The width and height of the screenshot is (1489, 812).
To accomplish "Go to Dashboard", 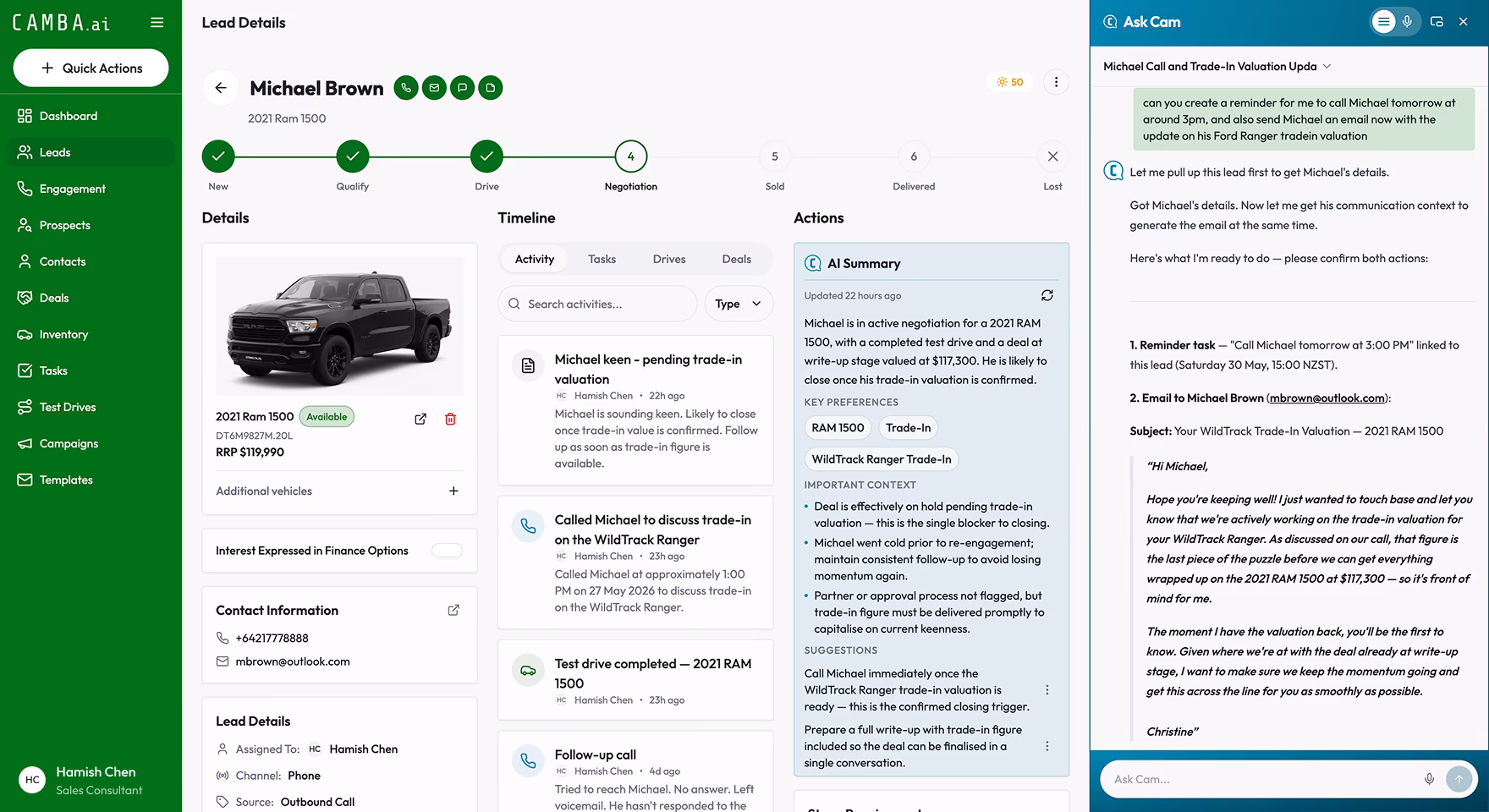I will click(x=91, y=116).
